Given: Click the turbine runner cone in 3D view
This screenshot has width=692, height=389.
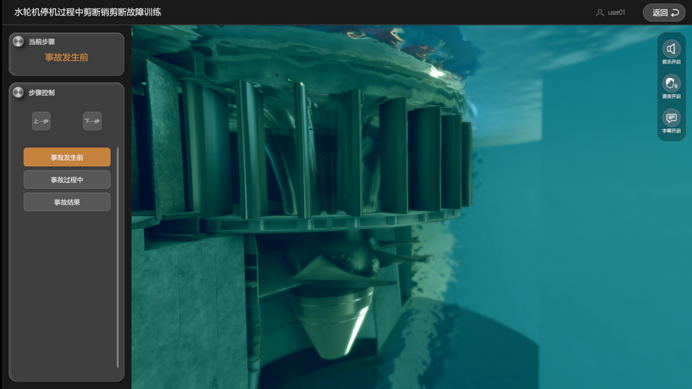Looking at the screenshot, I should click(331, 319).
